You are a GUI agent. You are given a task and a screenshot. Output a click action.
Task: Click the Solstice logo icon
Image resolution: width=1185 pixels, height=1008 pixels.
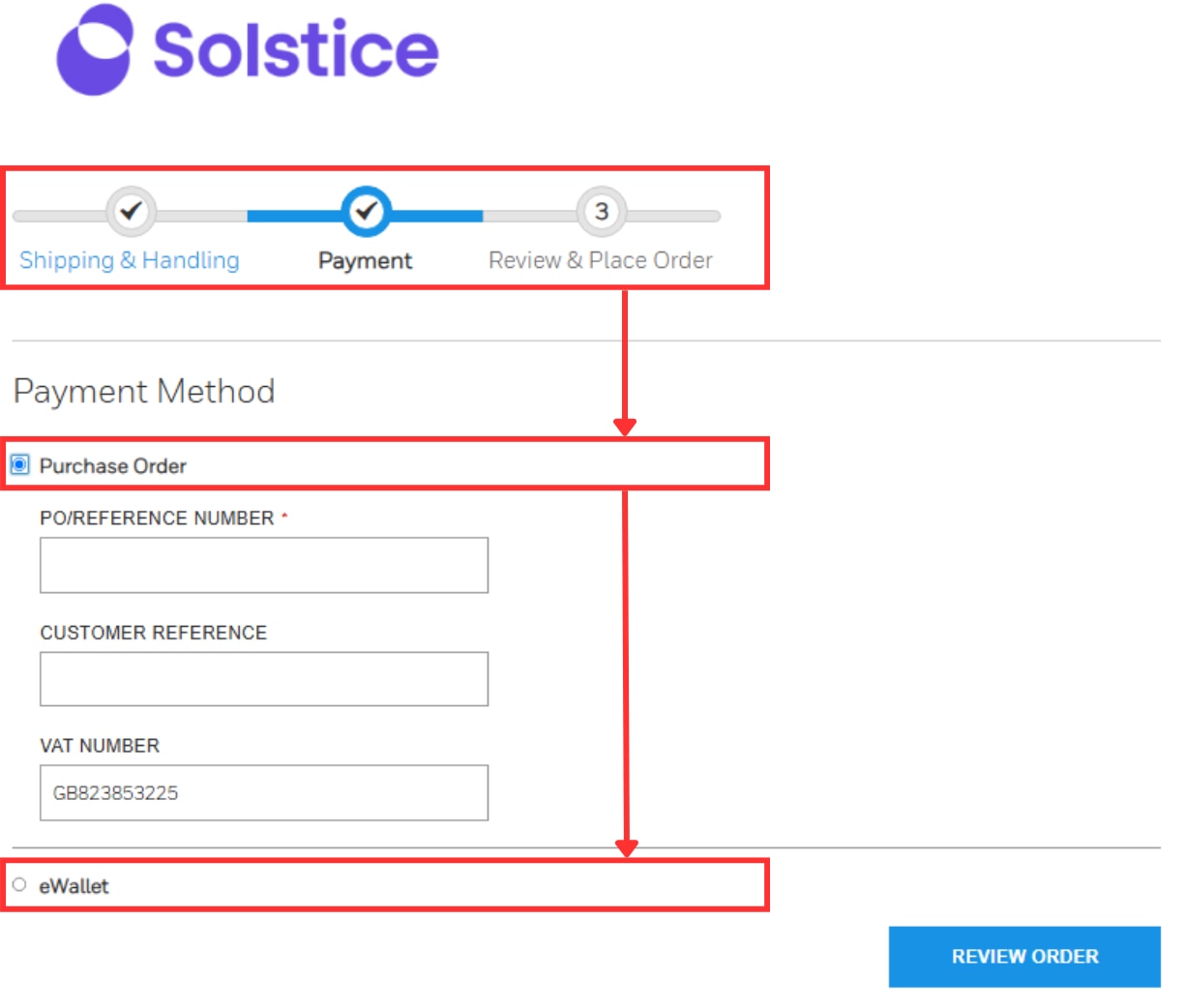pos(94,49)
